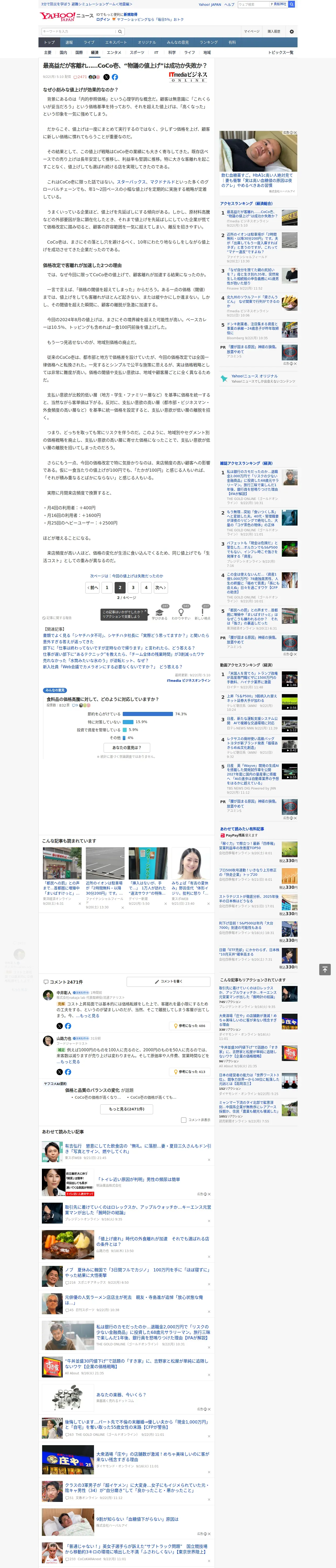Load more comments with もっと見る(2471件)

(127, 1109)
